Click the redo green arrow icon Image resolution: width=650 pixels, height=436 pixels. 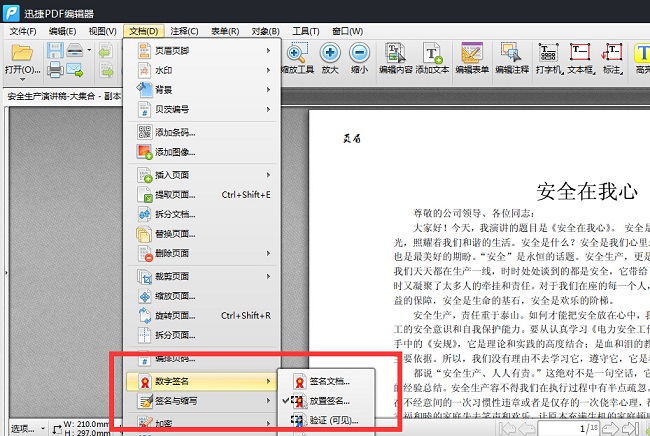point(106,70)
